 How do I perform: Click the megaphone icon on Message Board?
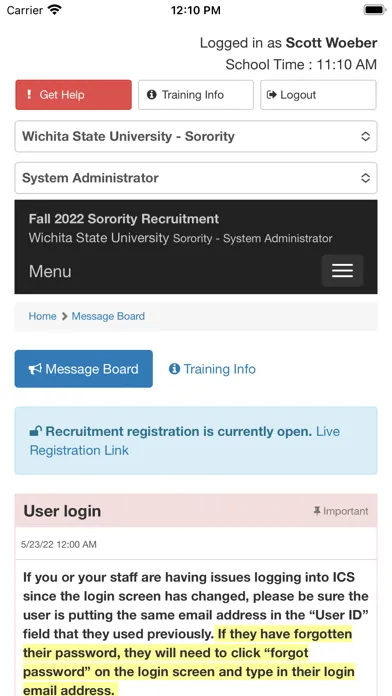click(x=35, y=369)
